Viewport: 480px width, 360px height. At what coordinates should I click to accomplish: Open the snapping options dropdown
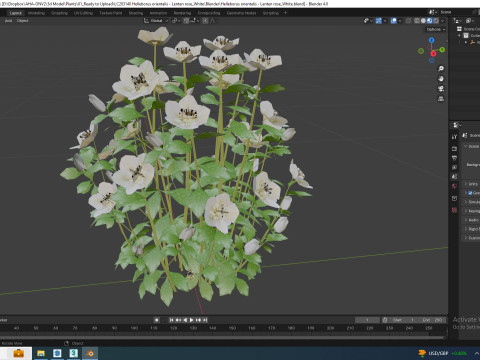194,21
